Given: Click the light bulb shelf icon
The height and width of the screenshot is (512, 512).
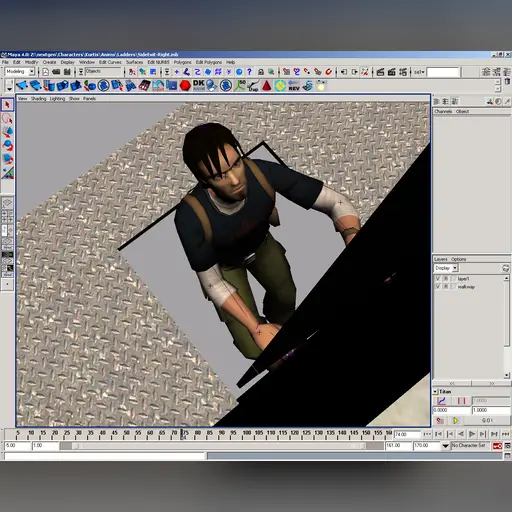Looking at the screenshot, I should point(321,86).
